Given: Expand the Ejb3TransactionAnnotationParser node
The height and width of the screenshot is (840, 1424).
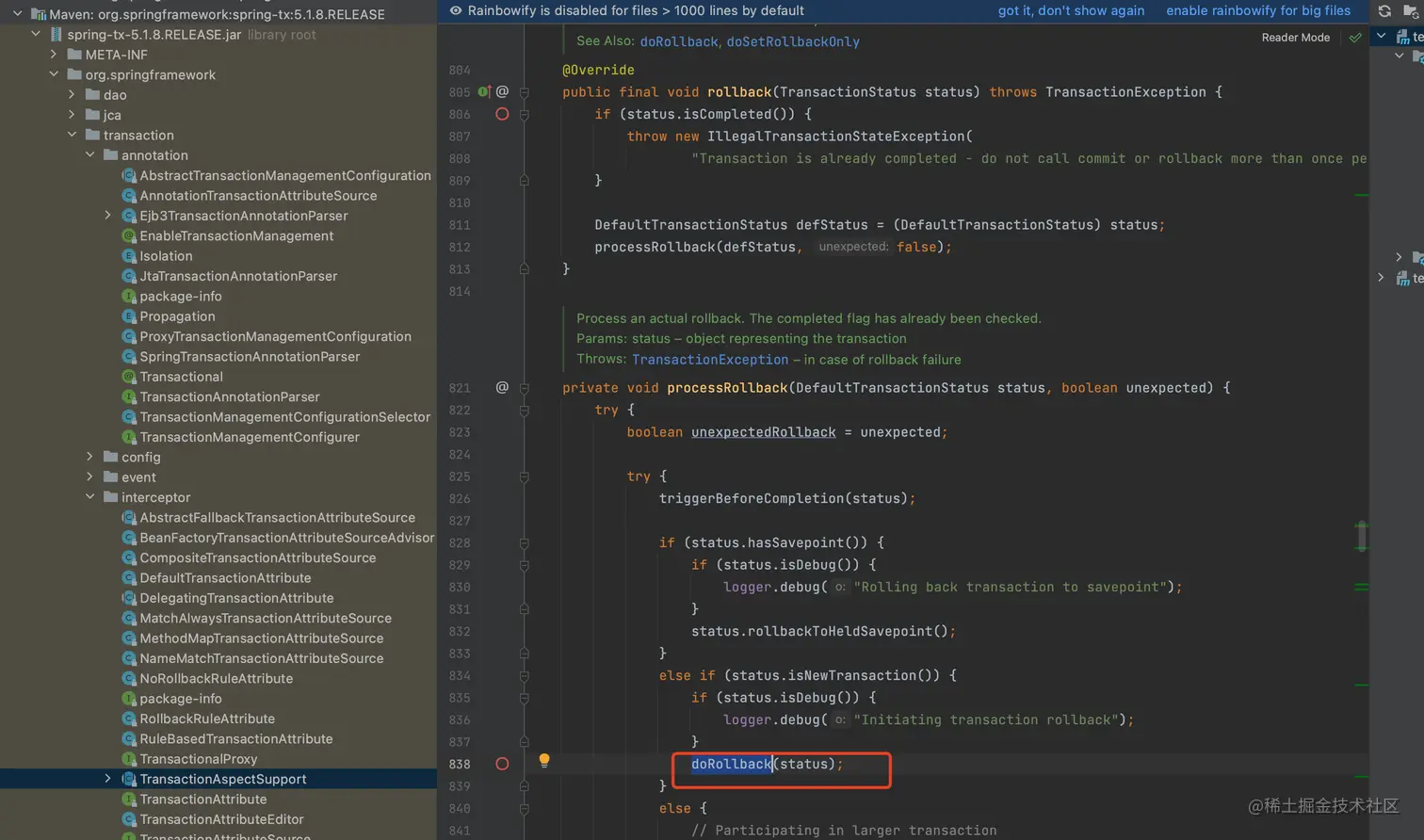Looking at the screenshot, I should (108, 216).
